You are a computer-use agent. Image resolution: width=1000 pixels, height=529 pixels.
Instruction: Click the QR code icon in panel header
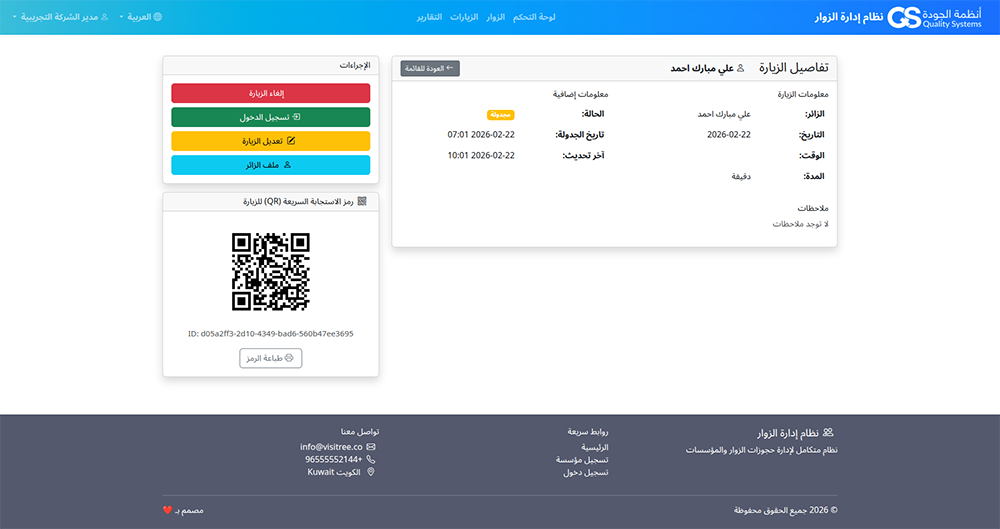[x=362, y=201]
